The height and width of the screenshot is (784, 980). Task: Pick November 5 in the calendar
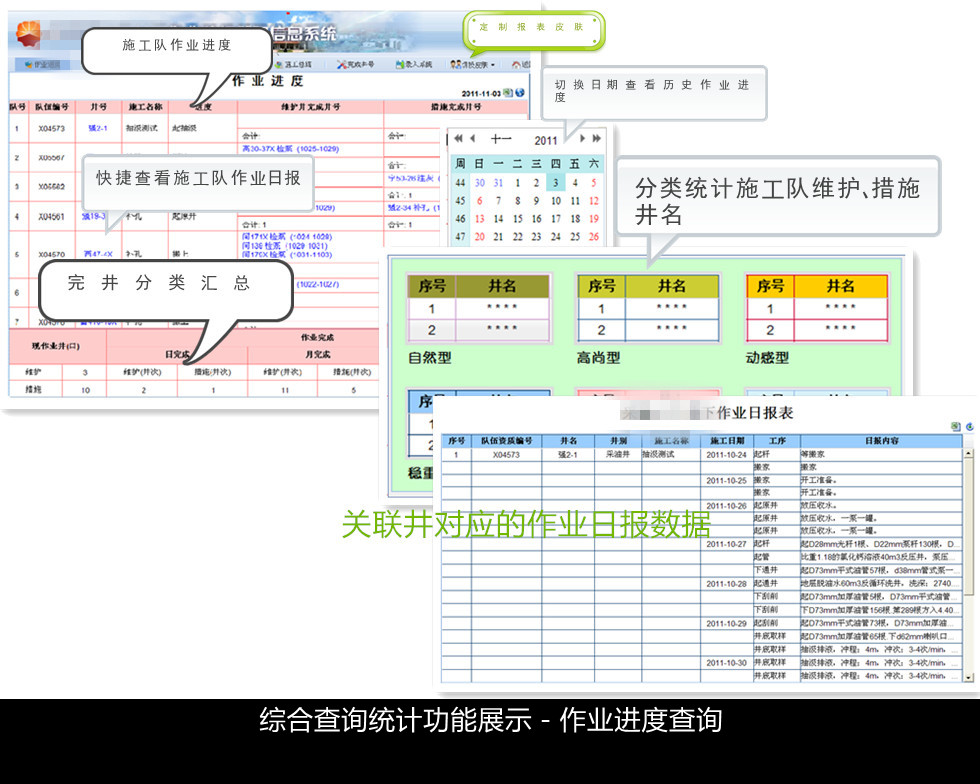point(594,183)
